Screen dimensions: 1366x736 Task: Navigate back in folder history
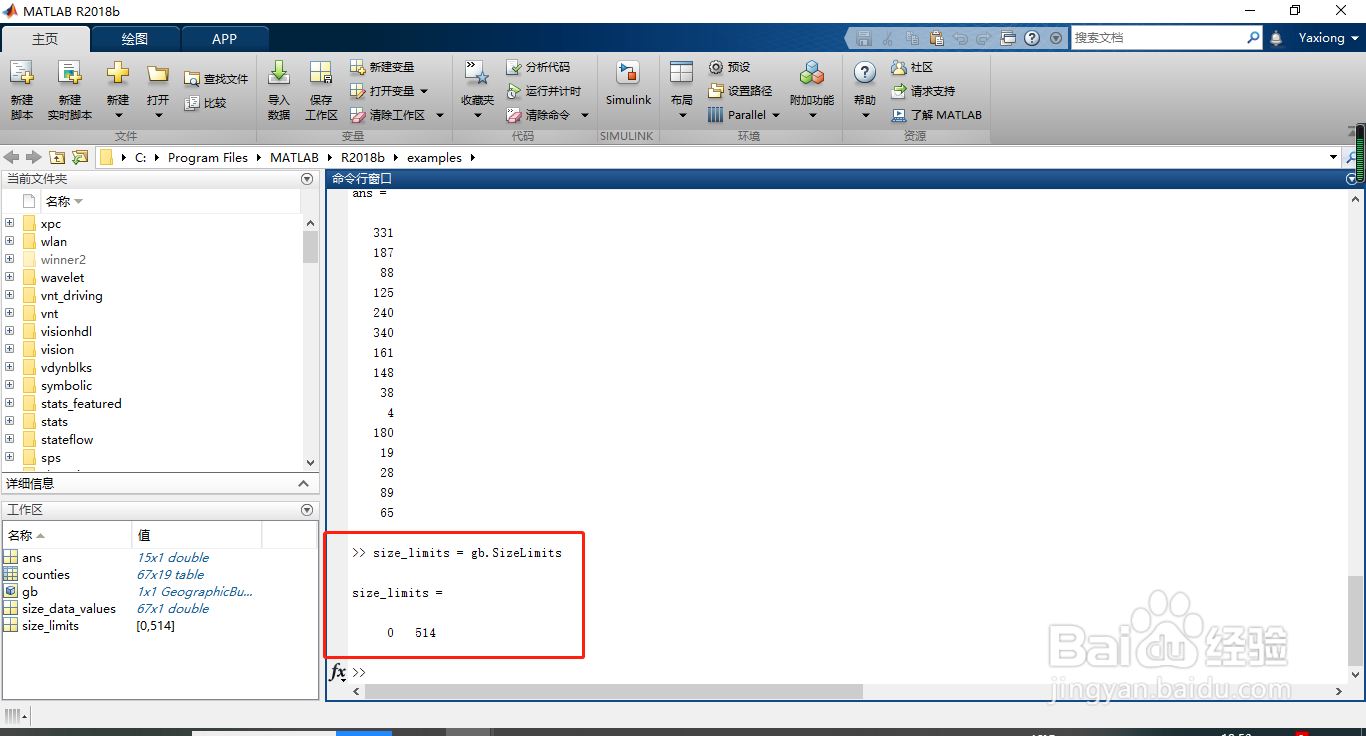tap(12, 157)
